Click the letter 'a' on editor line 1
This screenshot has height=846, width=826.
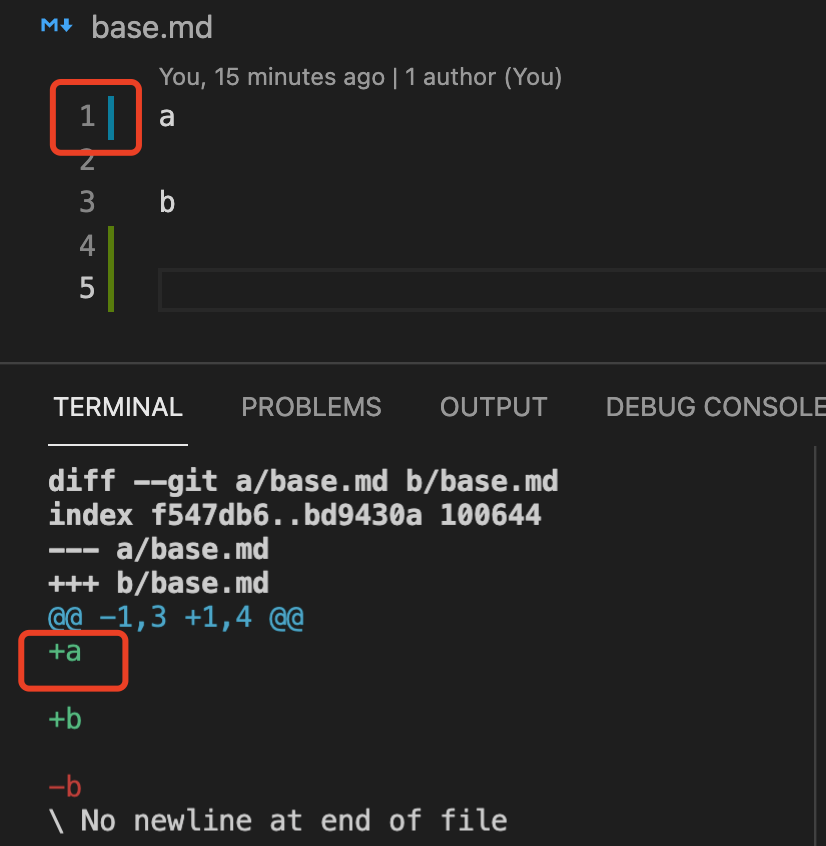click(167, 117)
